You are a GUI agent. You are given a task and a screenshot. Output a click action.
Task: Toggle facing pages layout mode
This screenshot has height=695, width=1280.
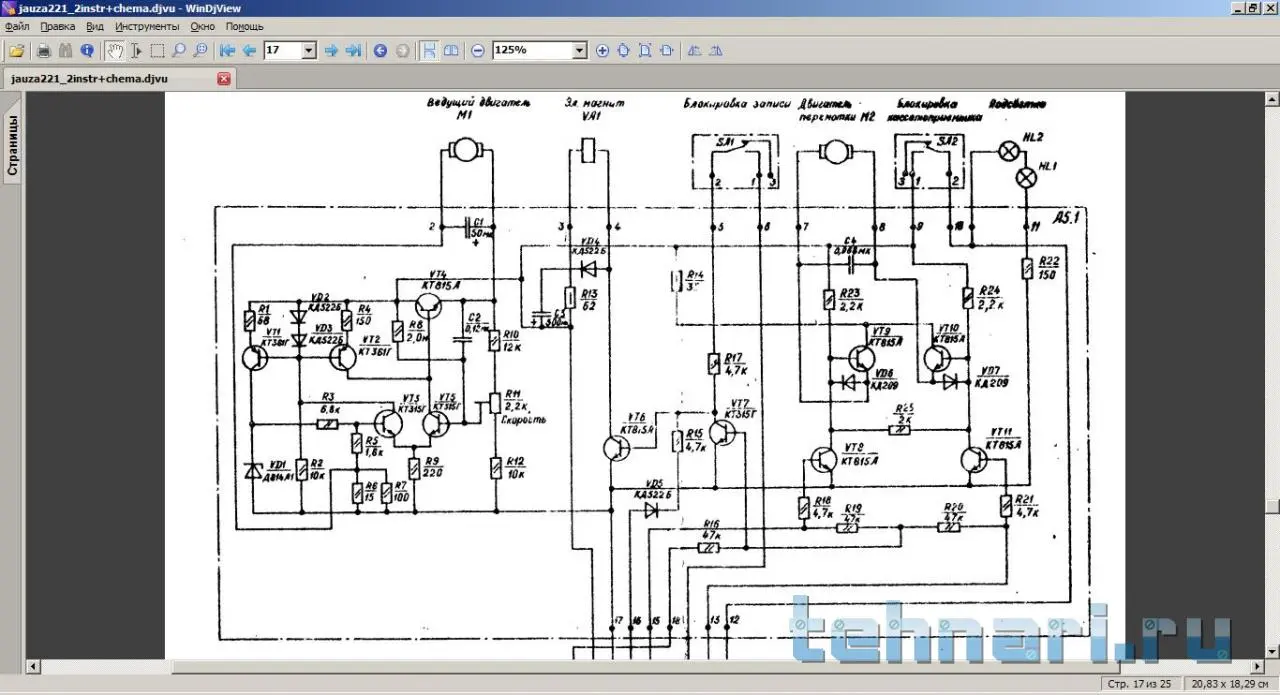point(451,50)
